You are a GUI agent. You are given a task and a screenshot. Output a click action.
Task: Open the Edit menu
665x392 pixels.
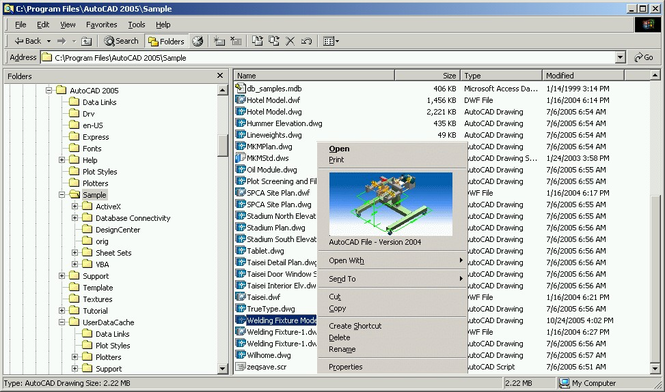pos(43,25)
